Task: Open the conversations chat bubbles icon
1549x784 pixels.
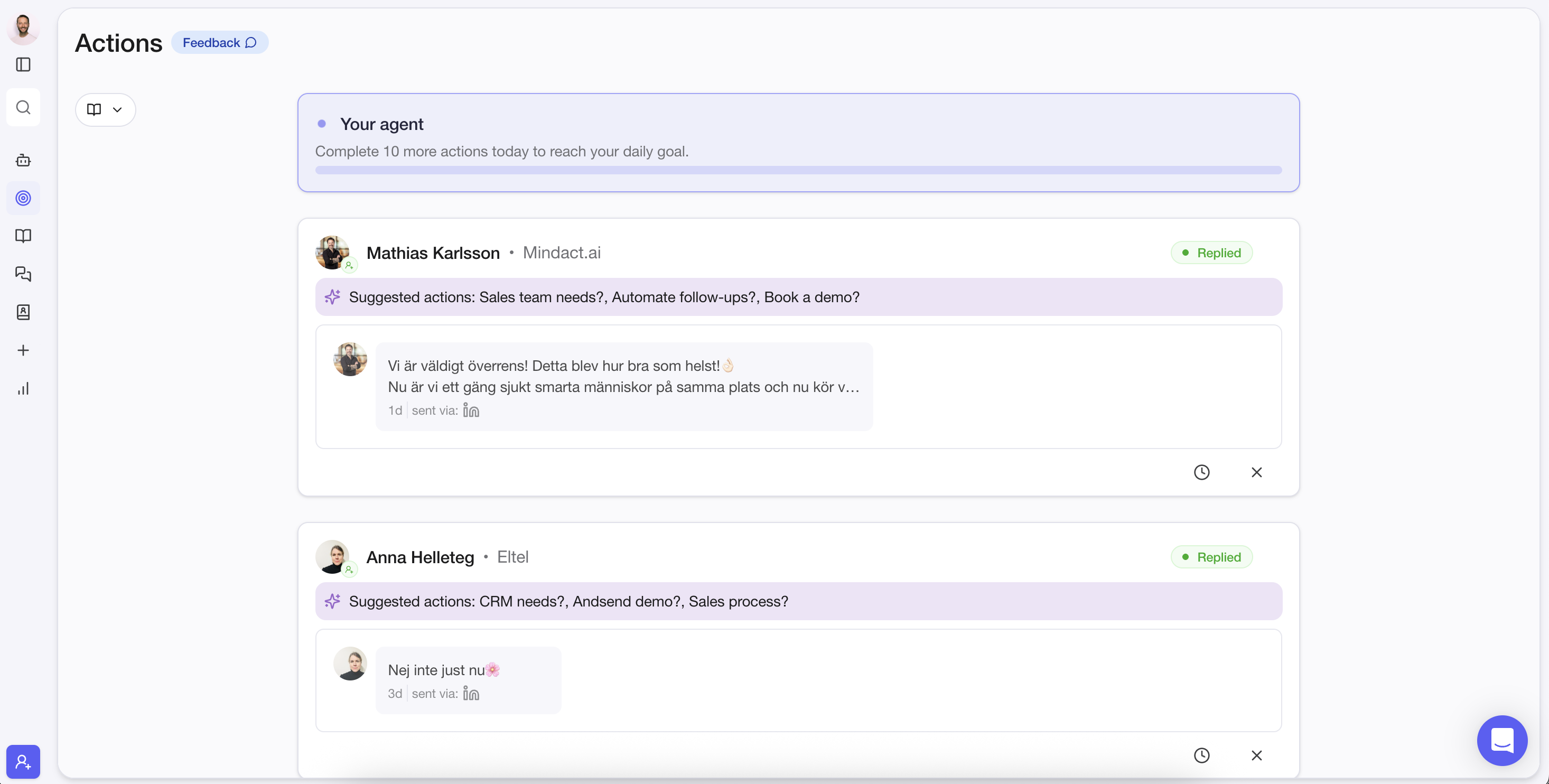Action: point(23,274)
